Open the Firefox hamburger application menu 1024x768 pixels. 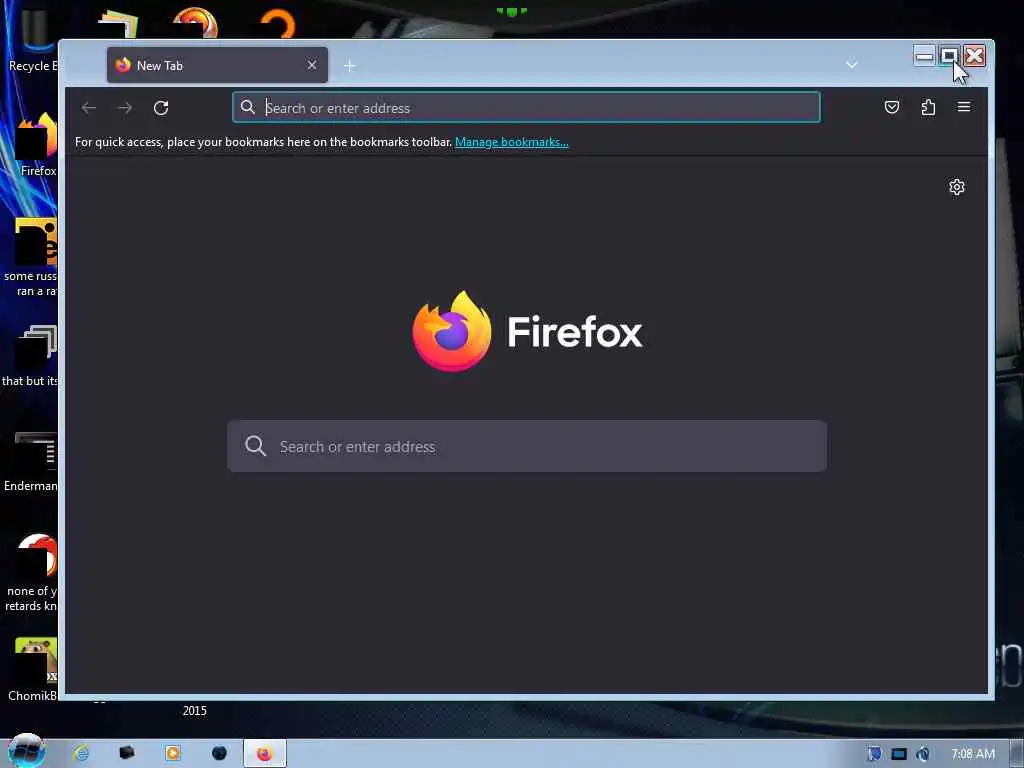point(964,107)
